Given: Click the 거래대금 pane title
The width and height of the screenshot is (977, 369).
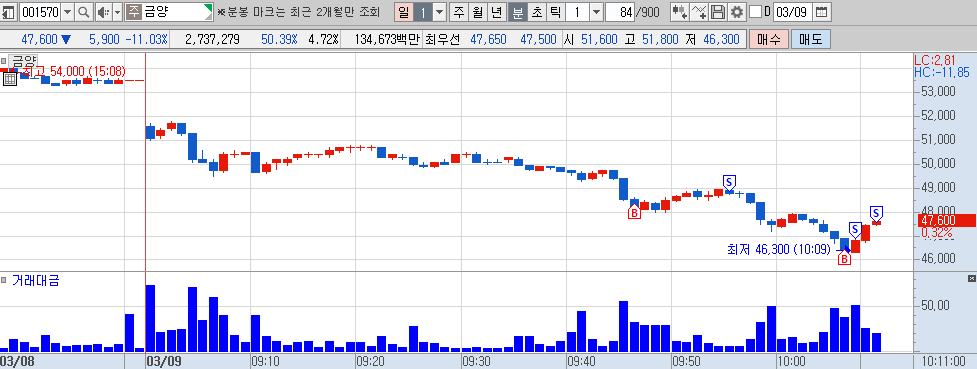Looking at the screenshot, I should pyautogui.click(x=36, y=280).
